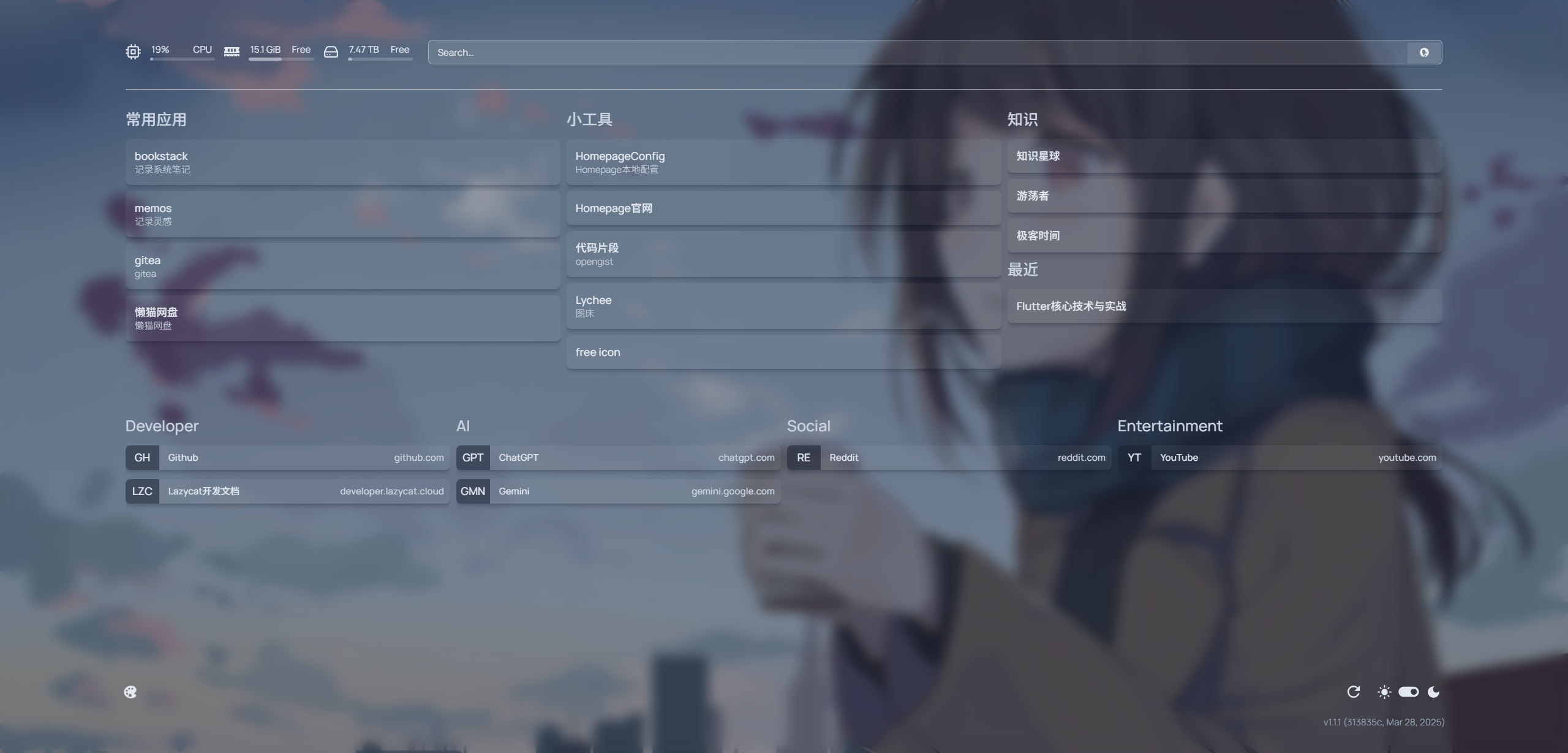
Task: Collapse the 最近 group header
Action: click(1023, 270)
